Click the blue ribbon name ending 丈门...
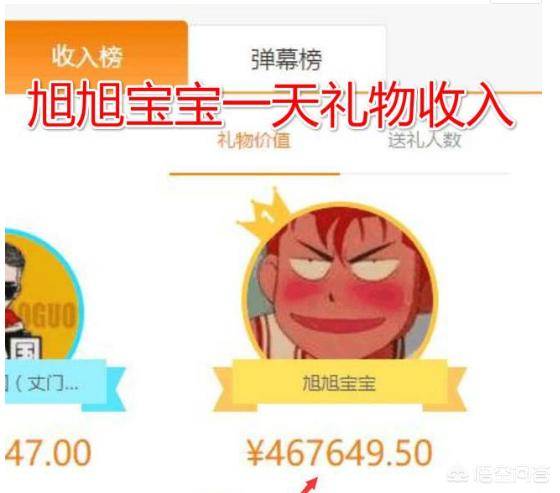This screenshot has width=560, height=493. [42, 384]
